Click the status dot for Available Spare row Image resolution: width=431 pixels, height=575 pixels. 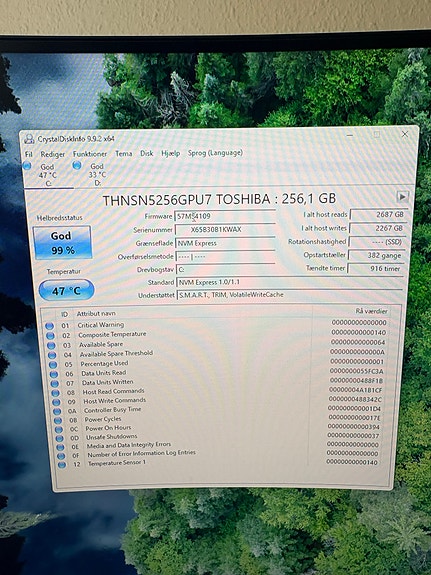coord(51,345)
